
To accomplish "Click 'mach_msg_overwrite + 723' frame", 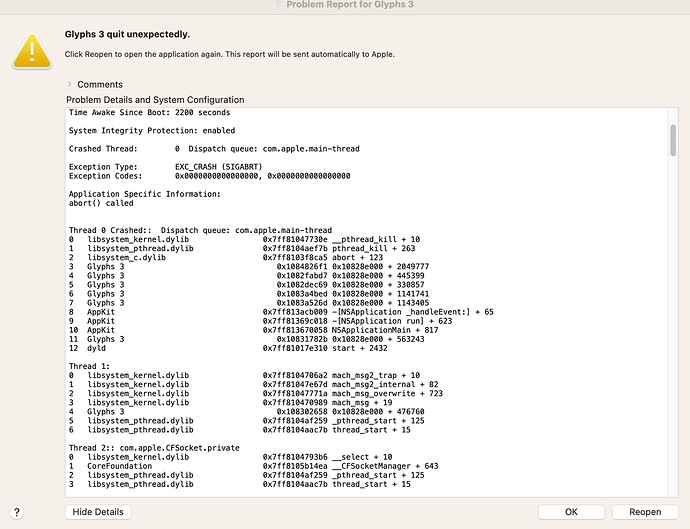I will click(256, 393).
